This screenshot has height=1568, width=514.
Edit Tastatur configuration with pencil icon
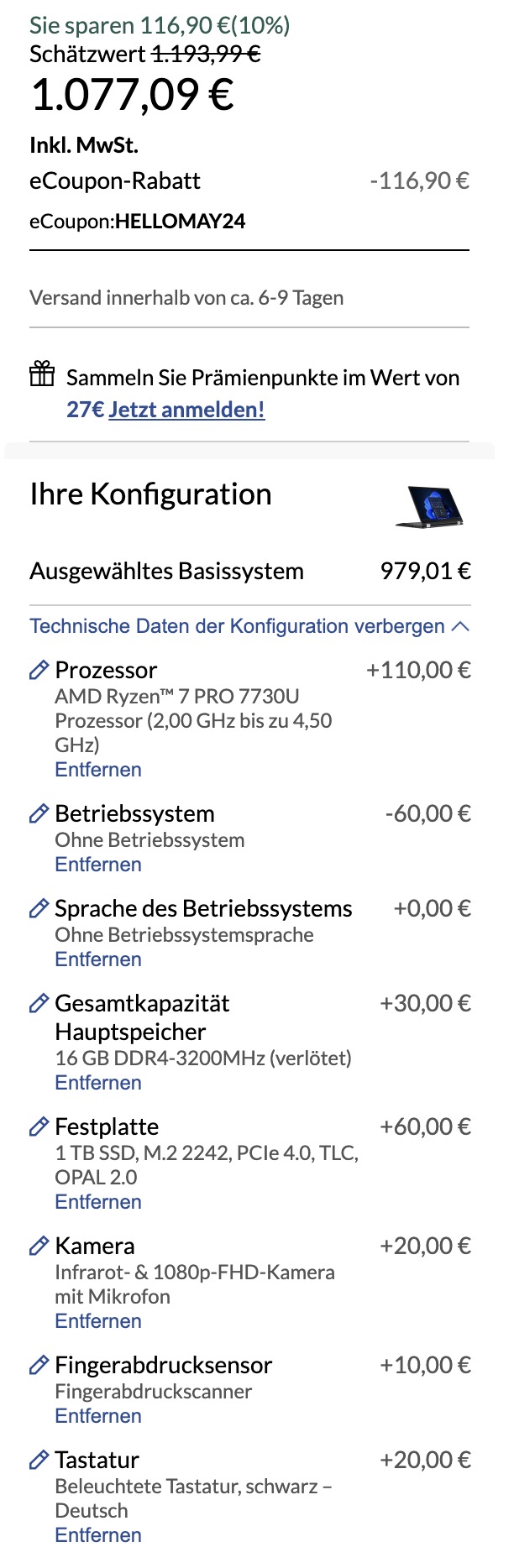(39, 1460)
